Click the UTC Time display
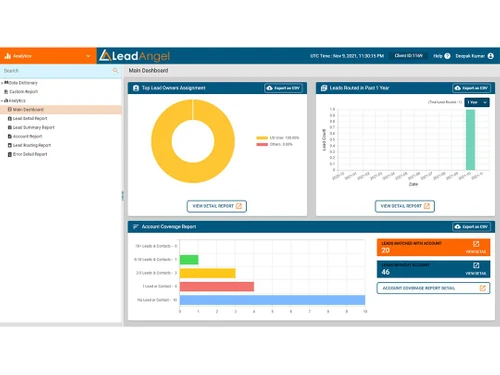The height and width of the screenshot is (375, 500). point(347,56)
